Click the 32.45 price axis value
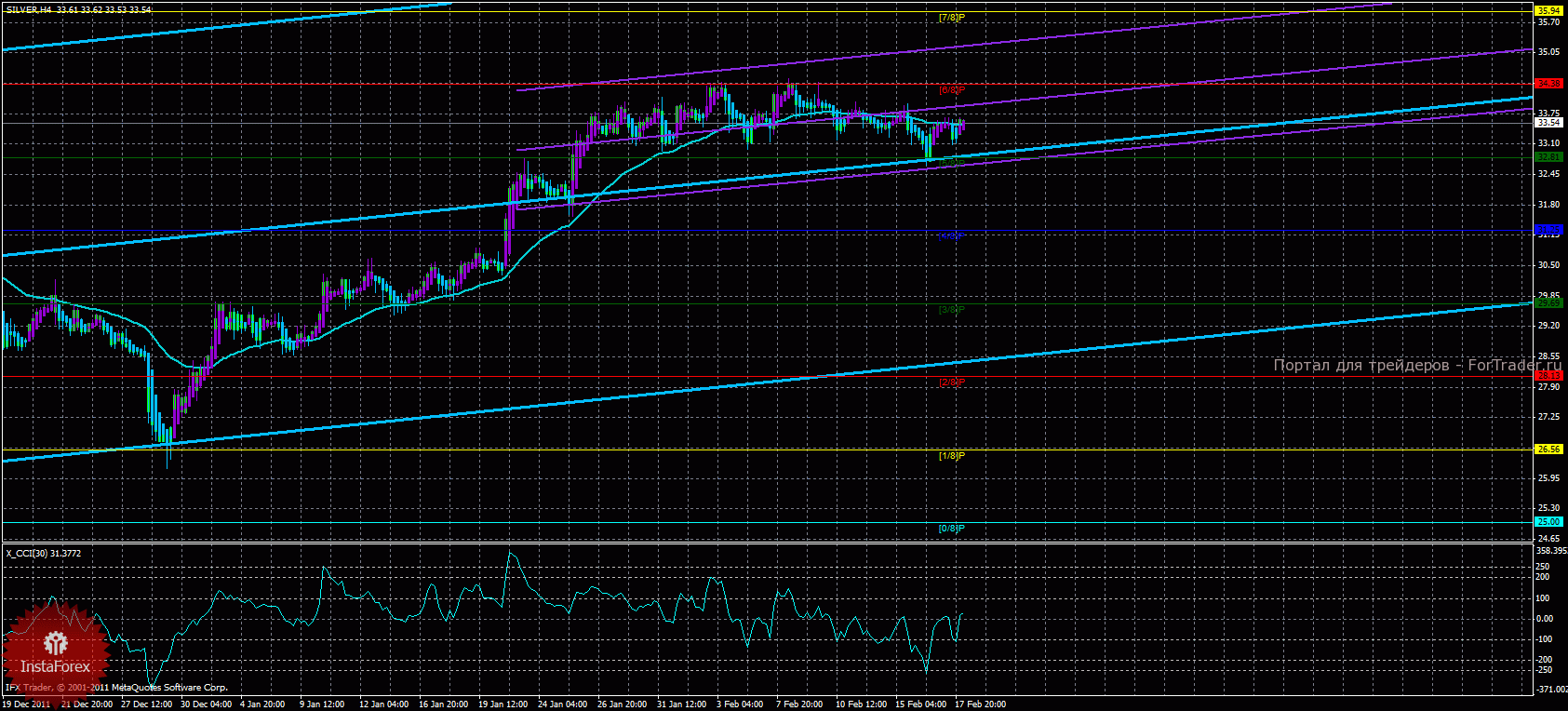The height and width of the screenshot is (711, 1568). click(1548, 174)
